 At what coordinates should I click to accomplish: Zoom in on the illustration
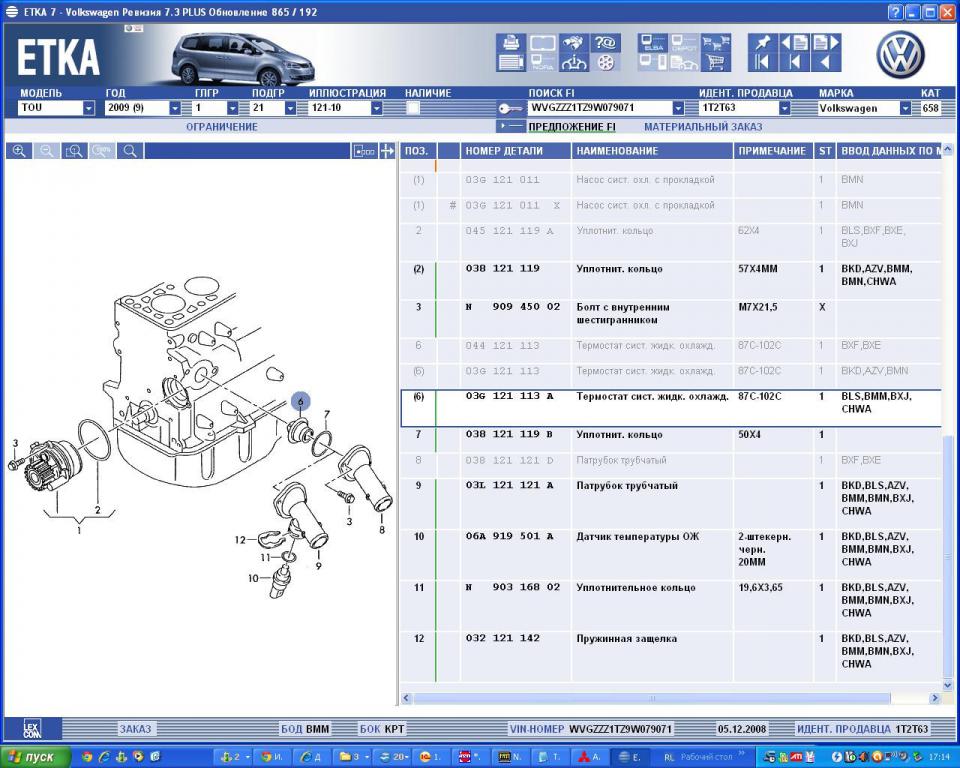(20, 151)
